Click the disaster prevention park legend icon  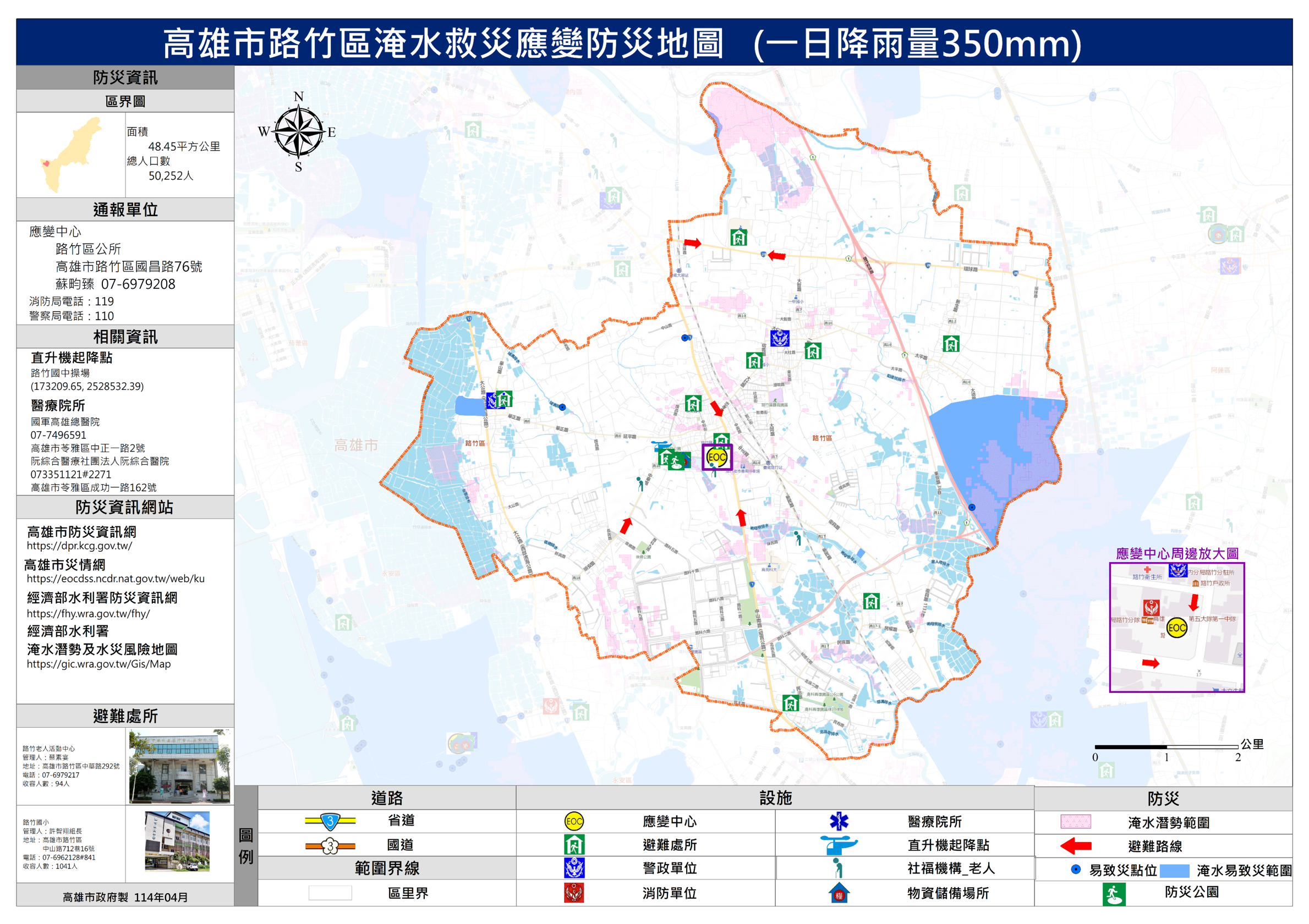coord(1114,894)
